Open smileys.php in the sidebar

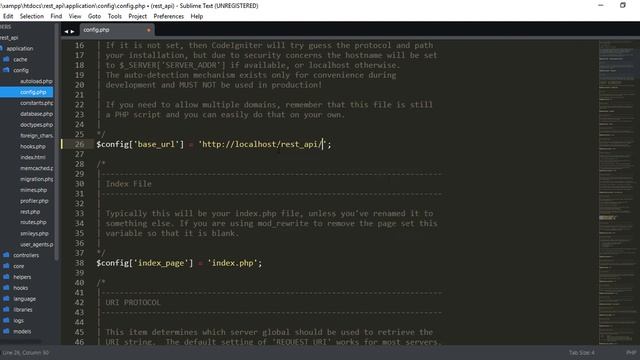[x=34, y=233]
